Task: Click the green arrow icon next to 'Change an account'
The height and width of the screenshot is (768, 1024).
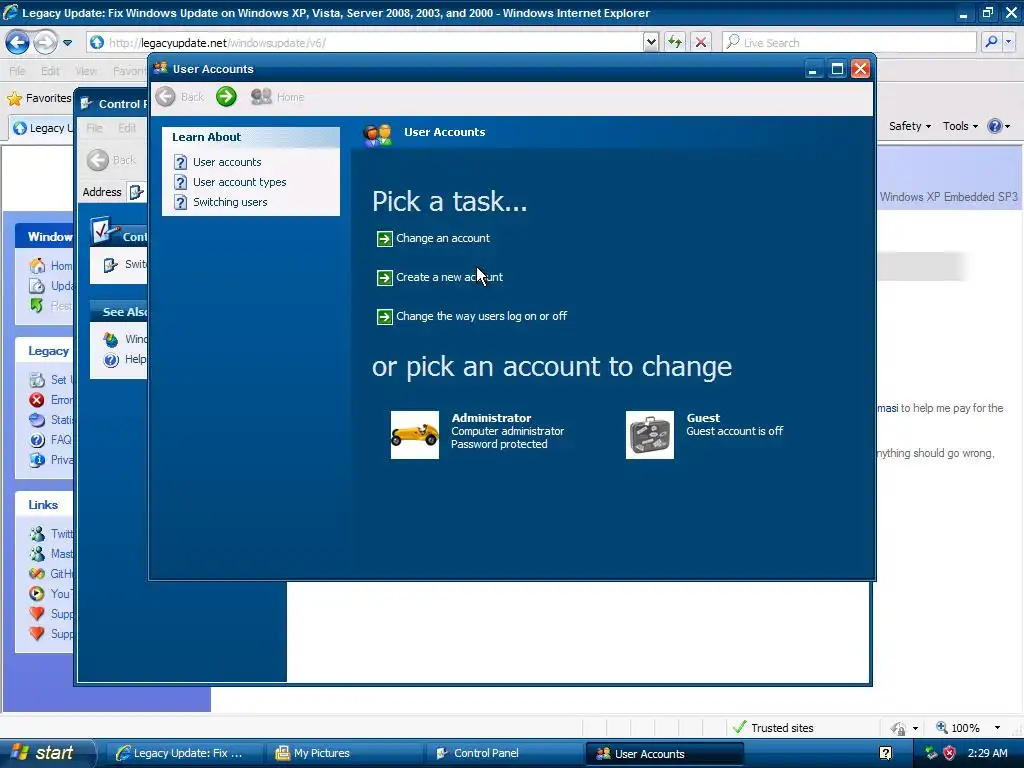Action: [x=385, y=239]
